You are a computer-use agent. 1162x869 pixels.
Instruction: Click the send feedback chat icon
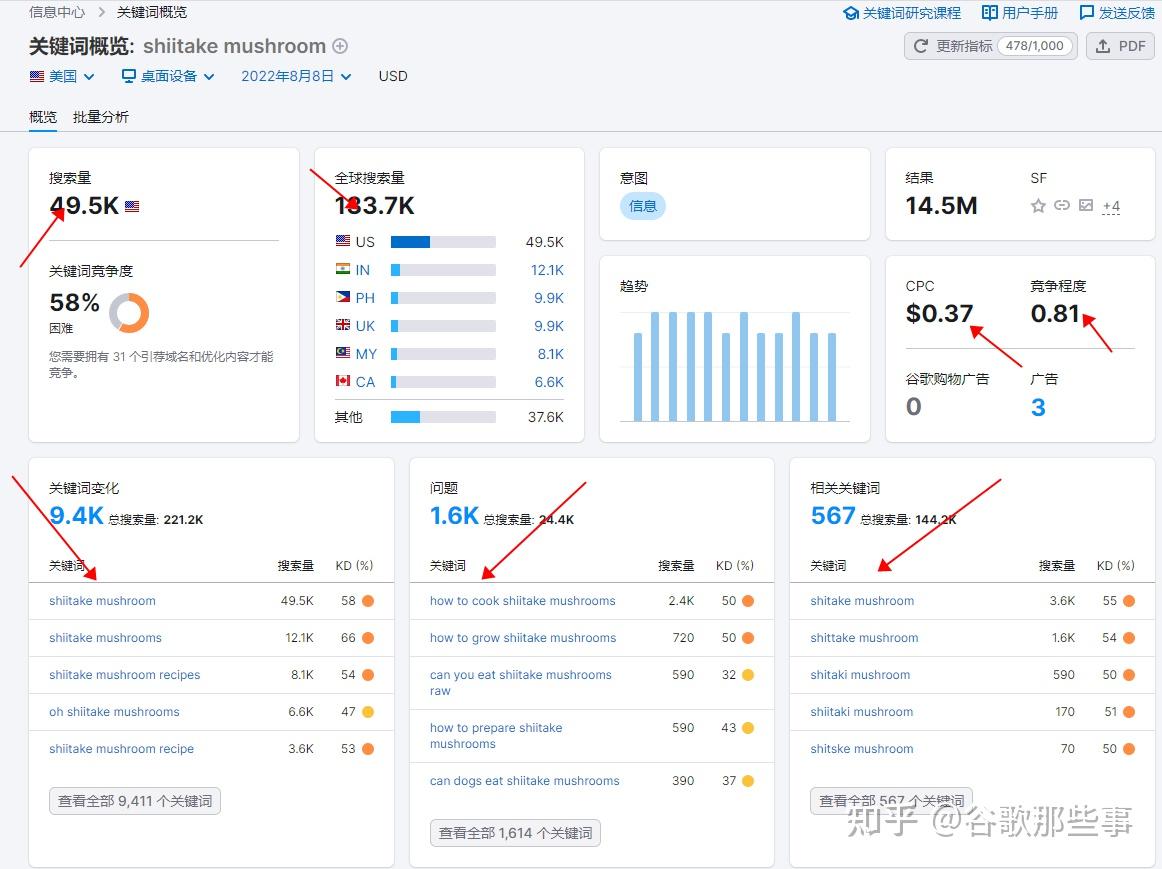pos(1086,13)
